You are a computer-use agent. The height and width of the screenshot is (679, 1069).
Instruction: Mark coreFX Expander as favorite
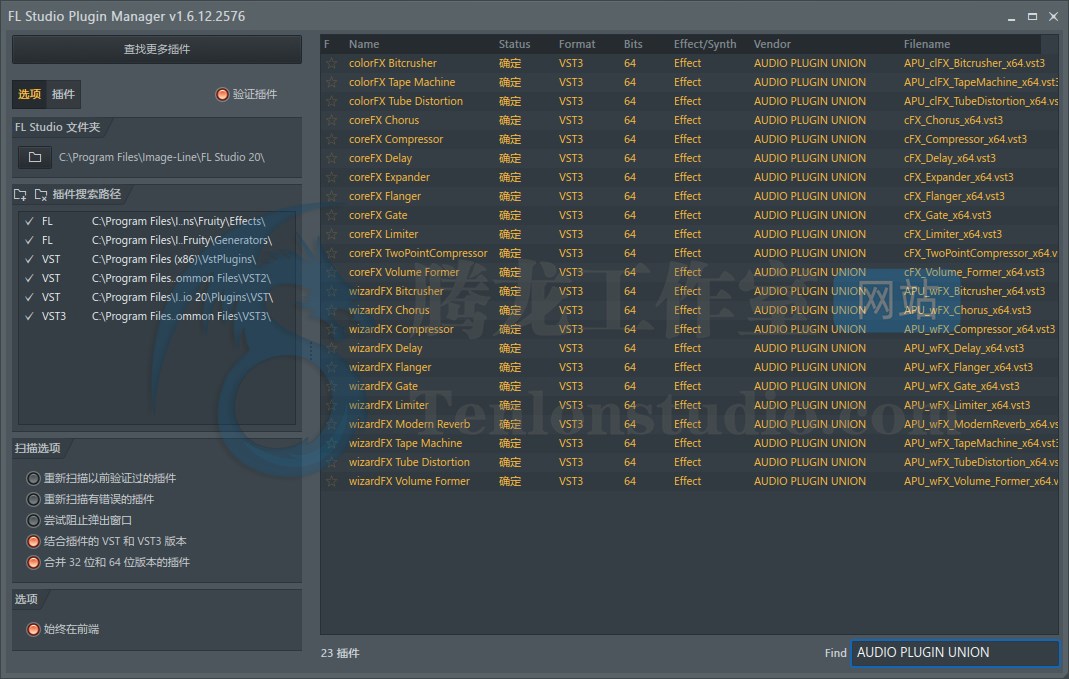point(331,177)
